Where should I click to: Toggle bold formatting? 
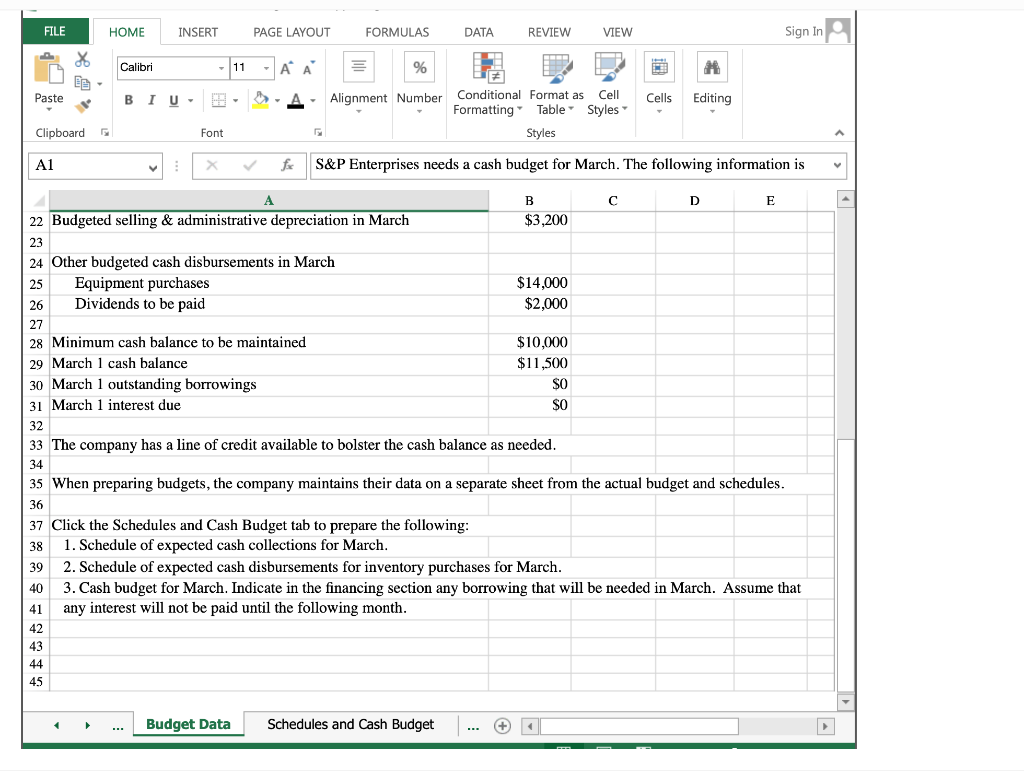click(x=128, y=101)
